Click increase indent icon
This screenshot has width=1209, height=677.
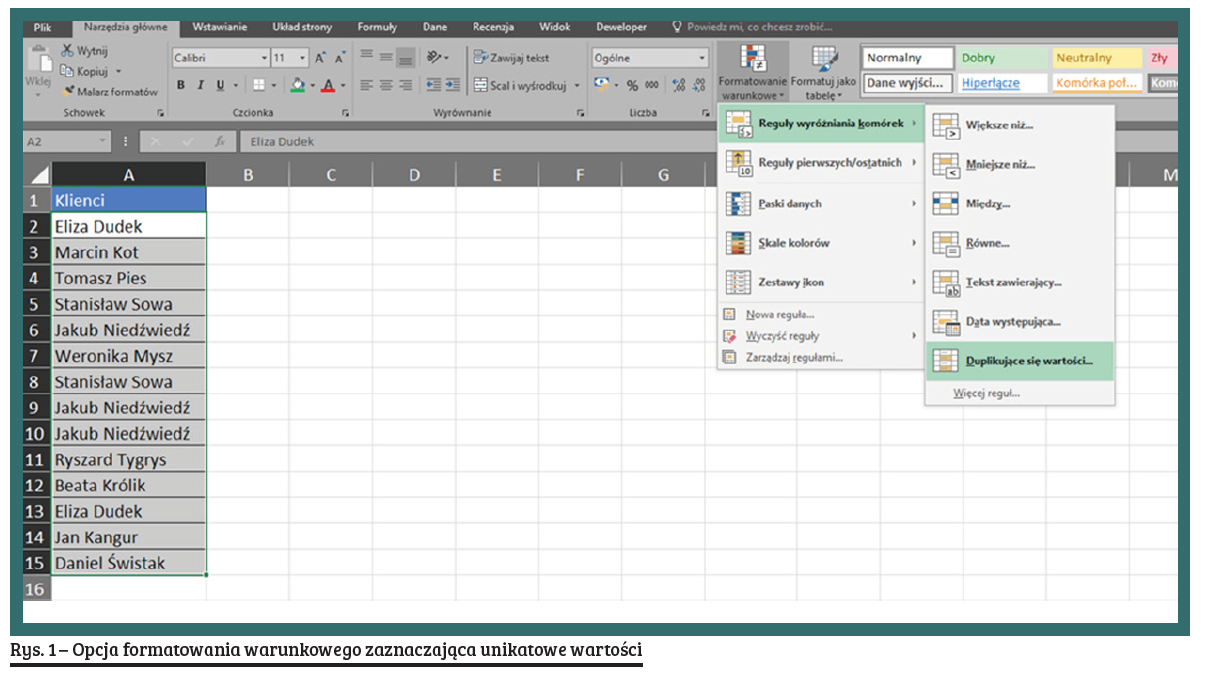[453, 86]
